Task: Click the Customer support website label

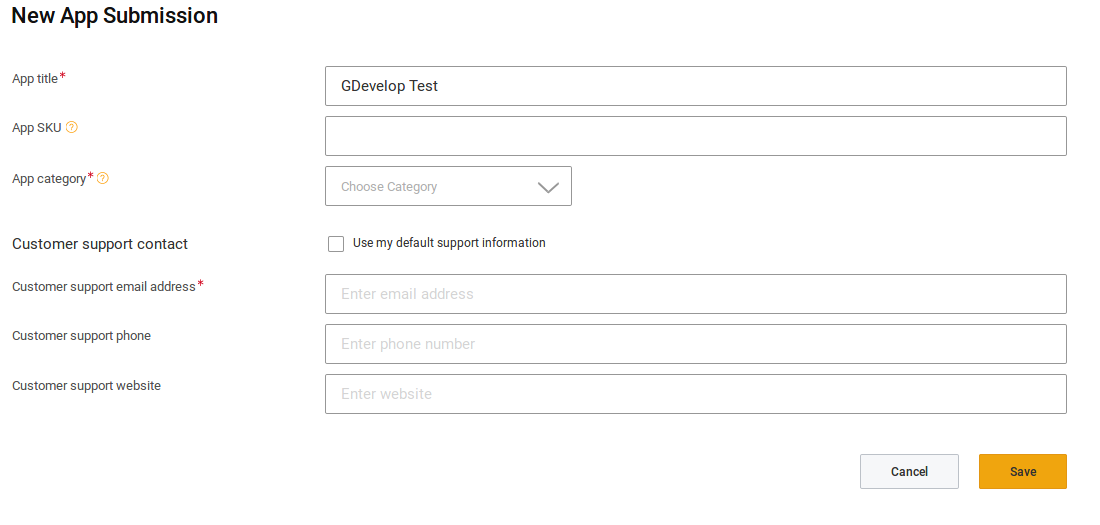Action: pyautogui.click(x=86, y=386)
